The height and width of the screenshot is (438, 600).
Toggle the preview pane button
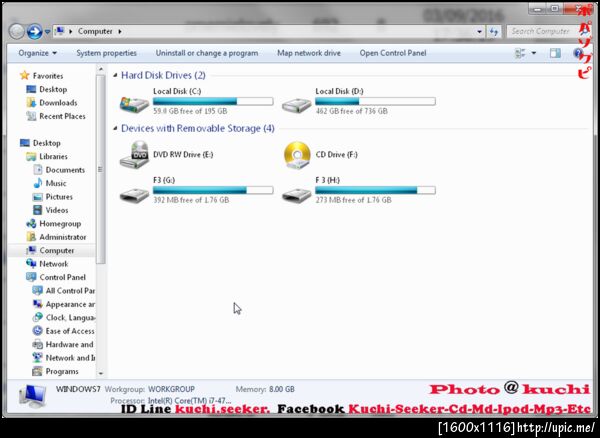[555, 53]
